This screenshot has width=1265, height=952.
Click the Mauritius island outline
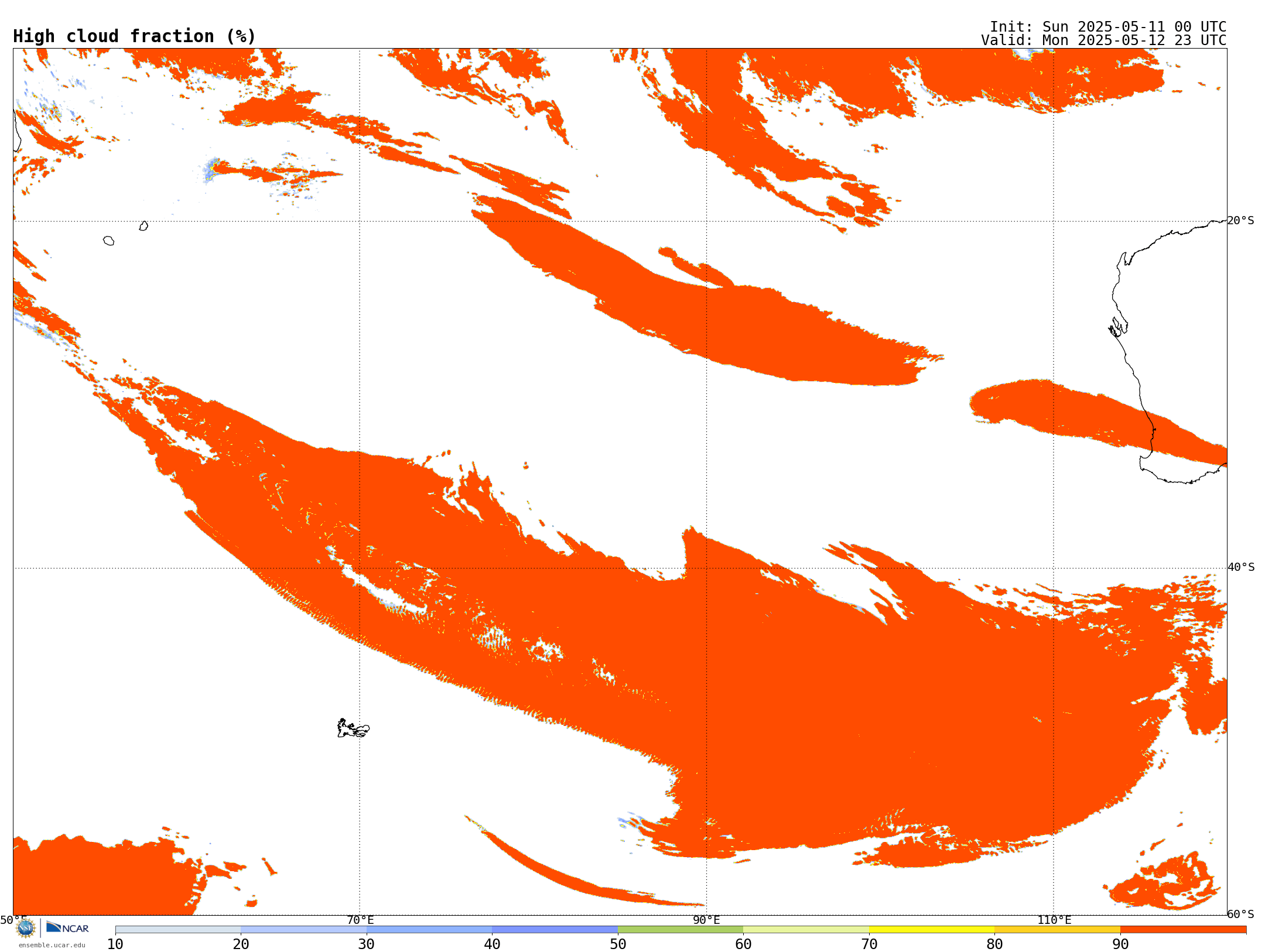(143, 226)
